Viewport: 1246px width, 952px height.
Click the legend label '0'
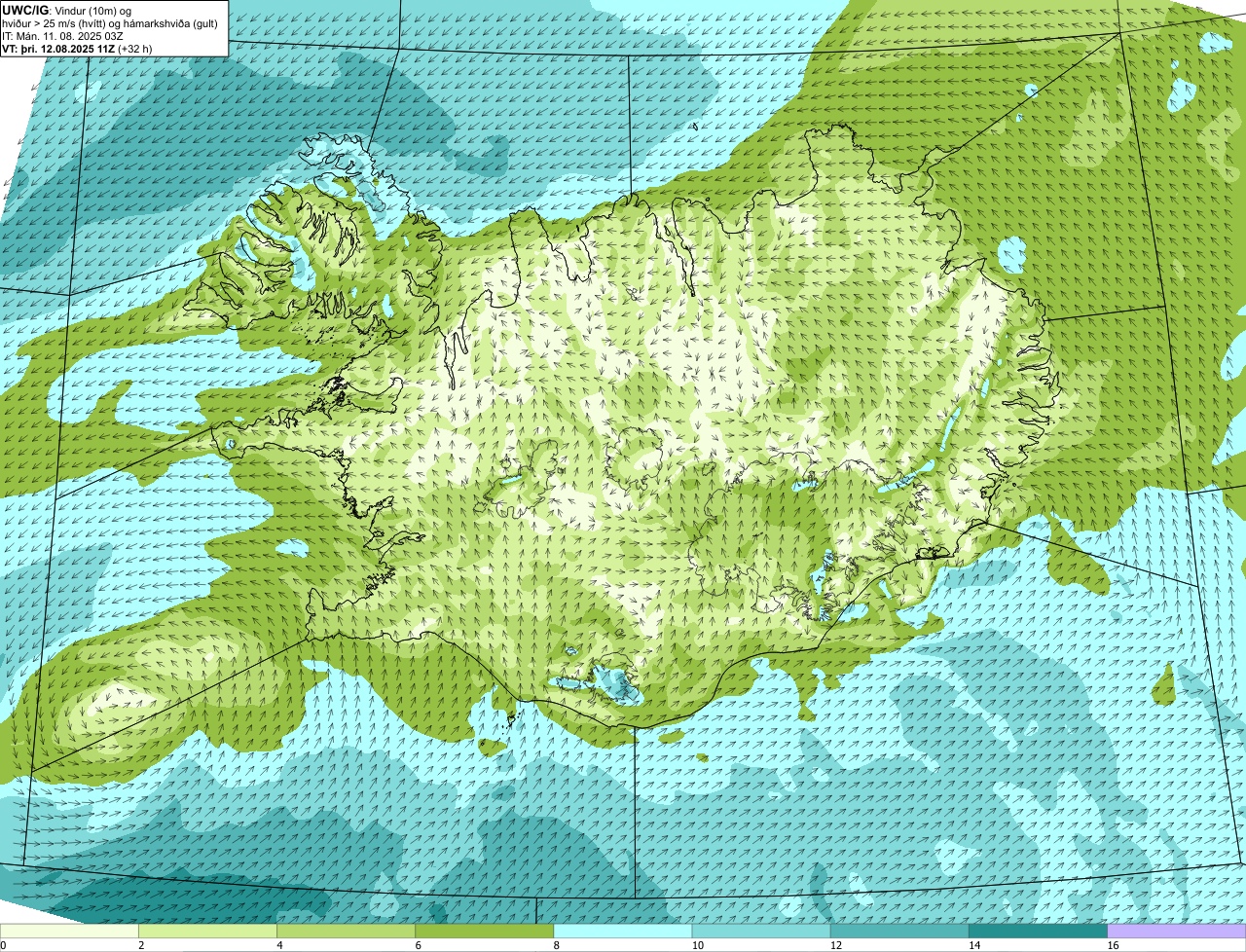[x=3, y=945]
